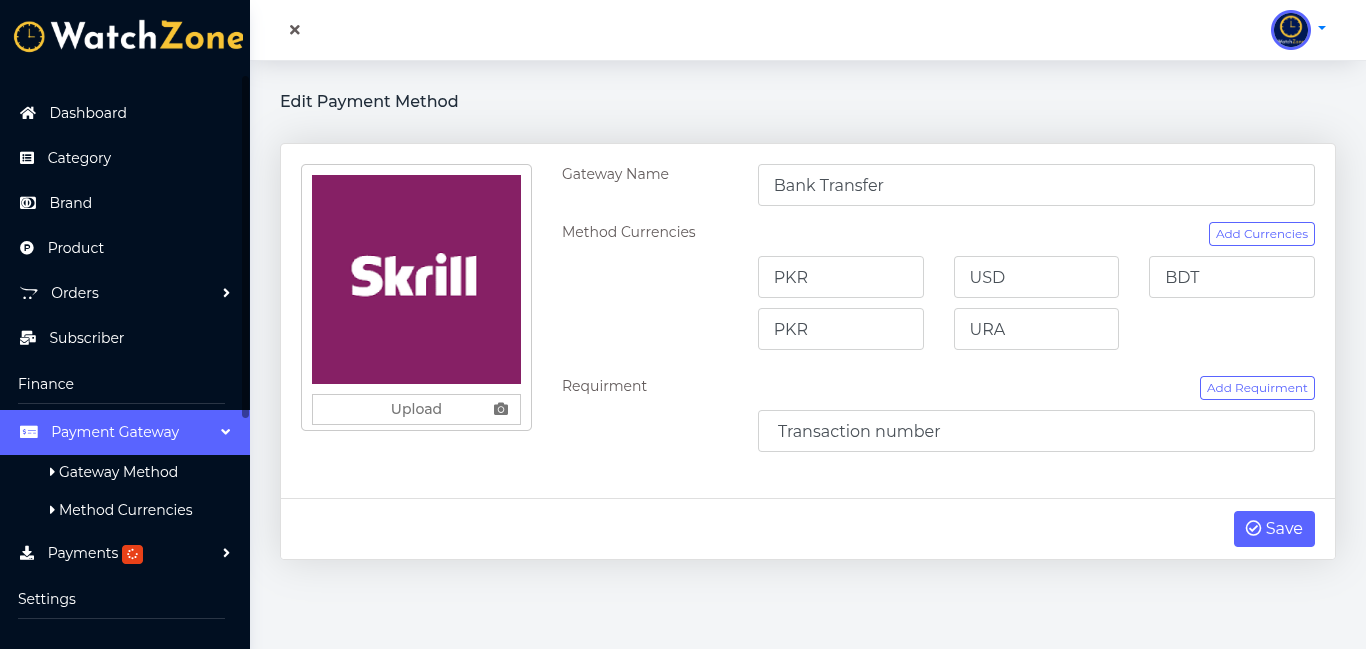Click the Add Currencies button
The height and width of the screenshot is (649, 1366).
coord(1261,234)
